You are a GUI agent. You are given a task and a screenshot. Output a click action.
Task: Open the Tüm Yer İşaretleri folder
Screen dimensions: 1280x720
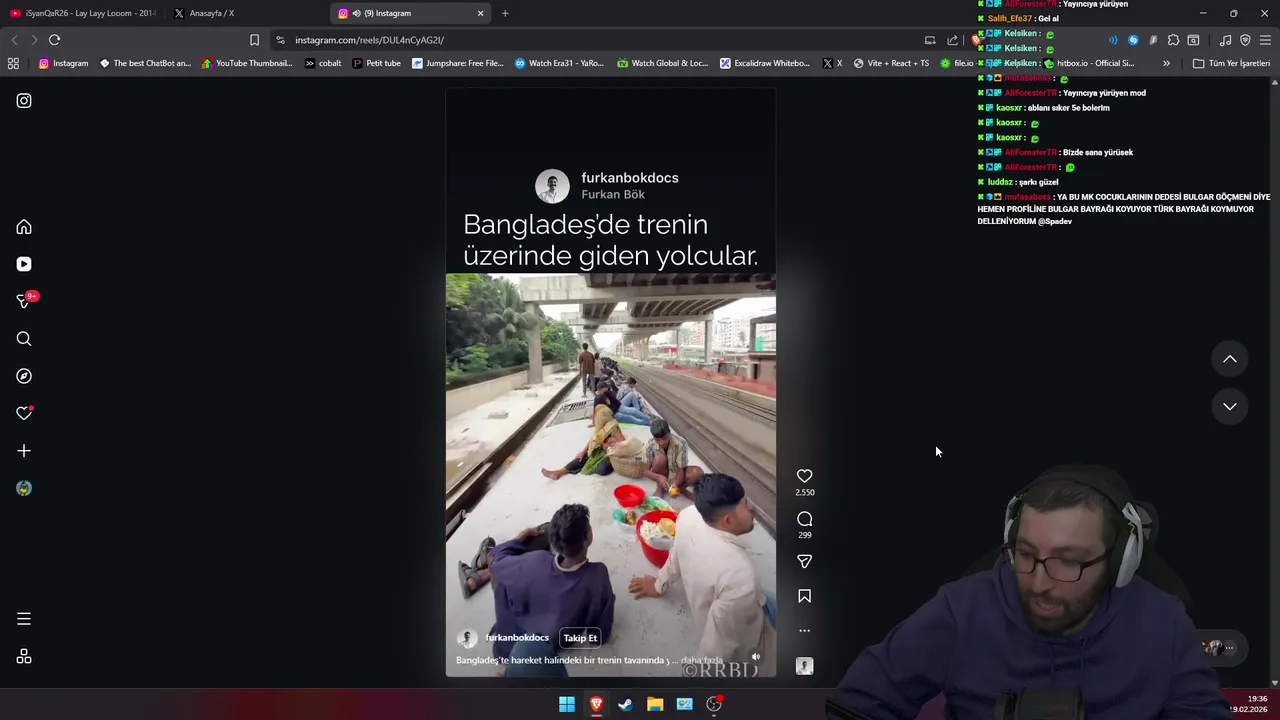click(1231, 63)
